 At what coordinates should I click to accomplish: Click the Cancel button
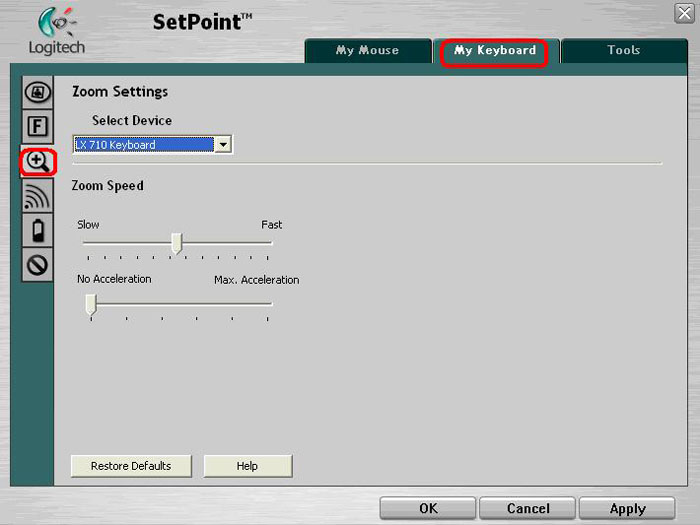pyautogui.click(x=528, y=508)
